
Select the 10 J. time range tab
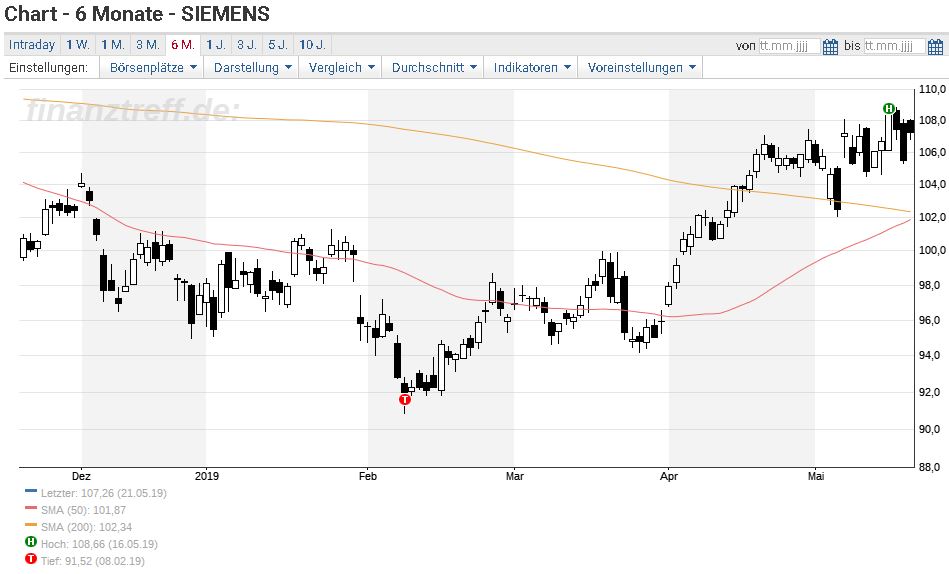313,45
